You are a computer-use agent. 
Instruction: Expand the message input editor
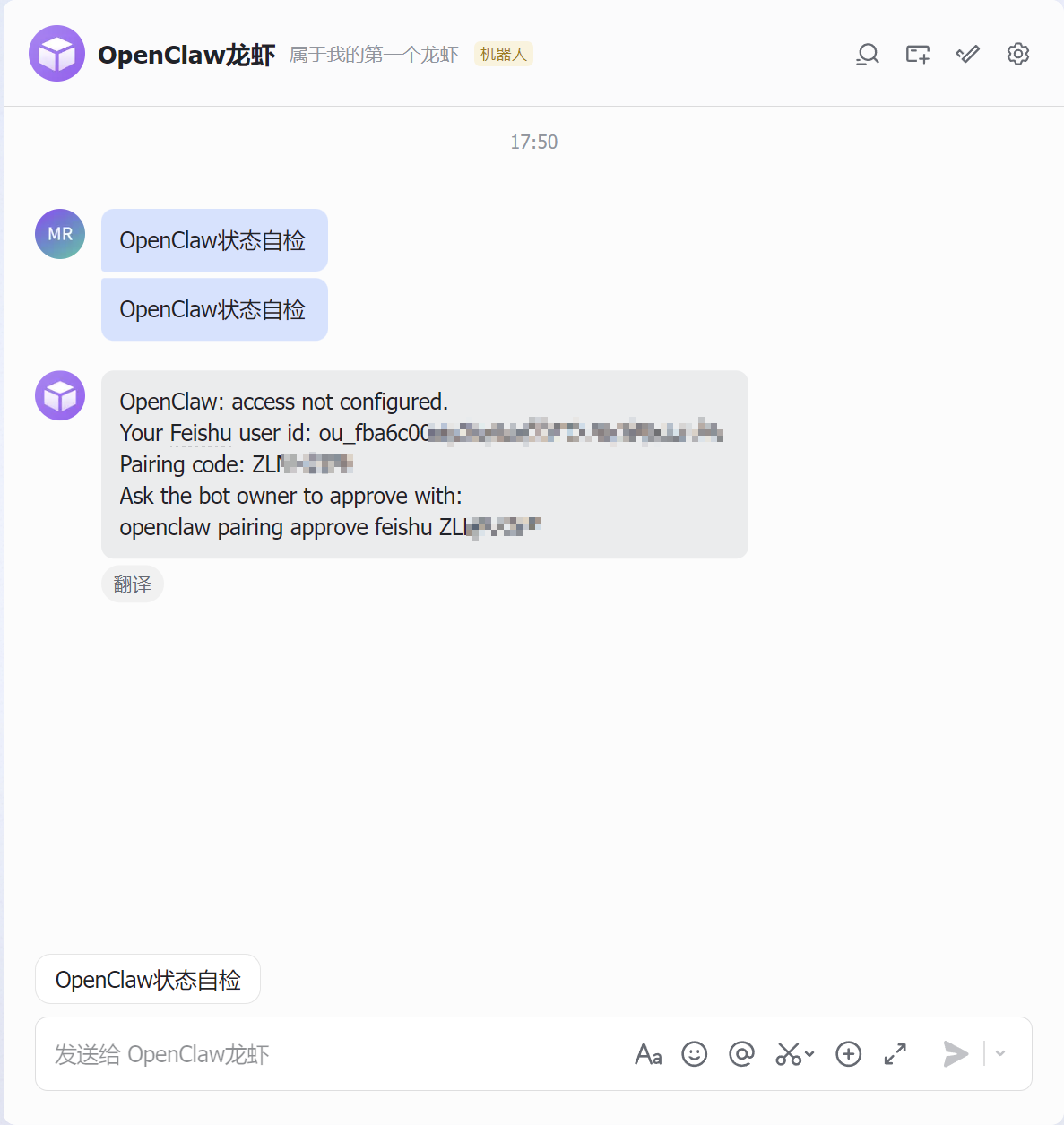point(895,1054)
